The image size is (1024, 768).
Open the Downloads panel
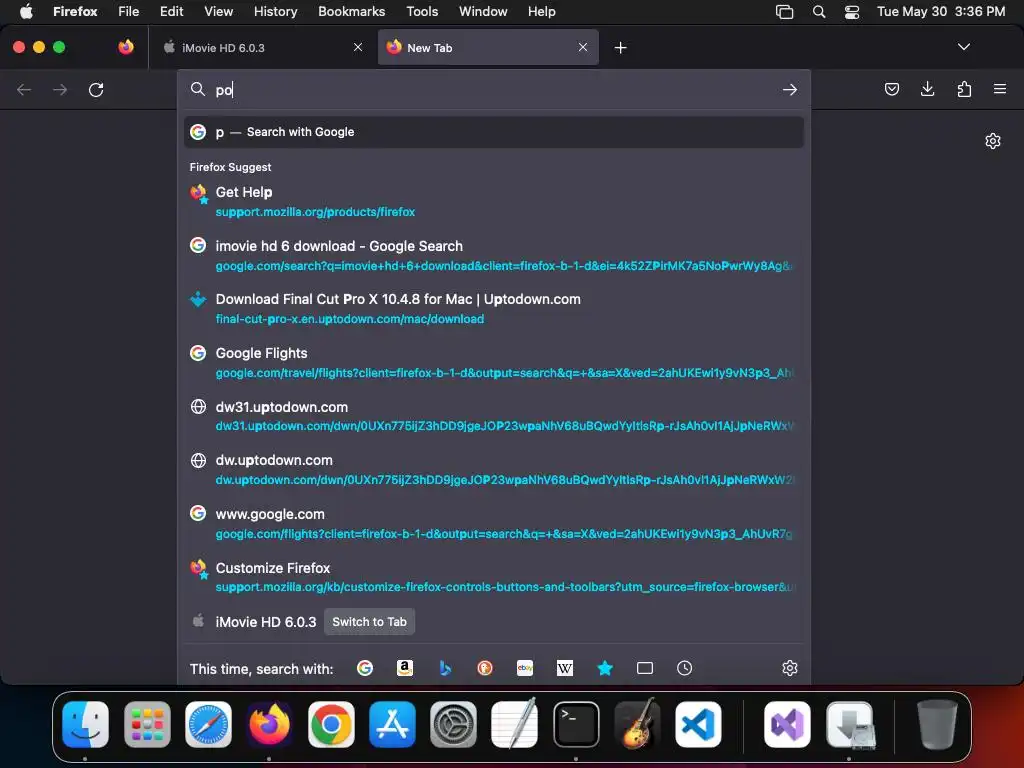click(927, 89)
